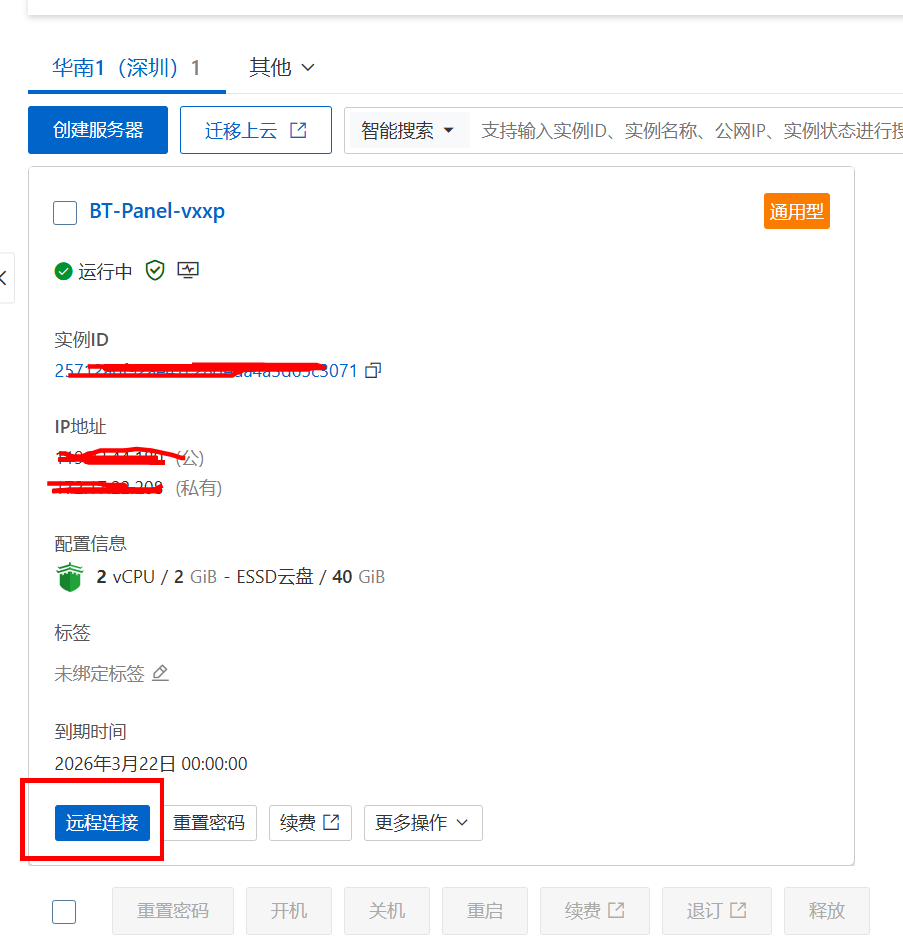
Task: Click the 重置密码 button in the server card
Action: pyautogui.click(x=209, y=823)
